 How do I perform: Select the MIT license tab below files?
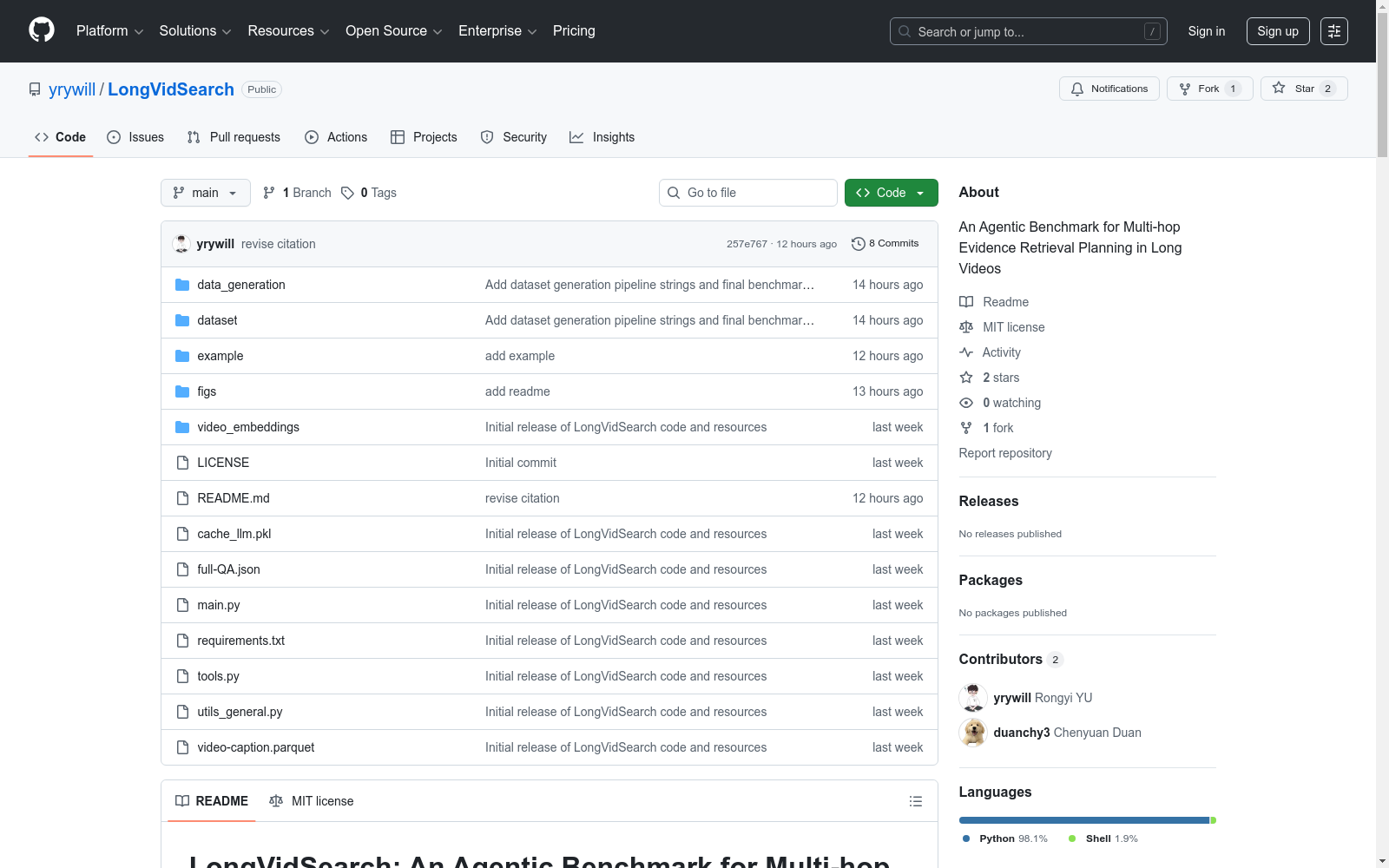(312, 801)
